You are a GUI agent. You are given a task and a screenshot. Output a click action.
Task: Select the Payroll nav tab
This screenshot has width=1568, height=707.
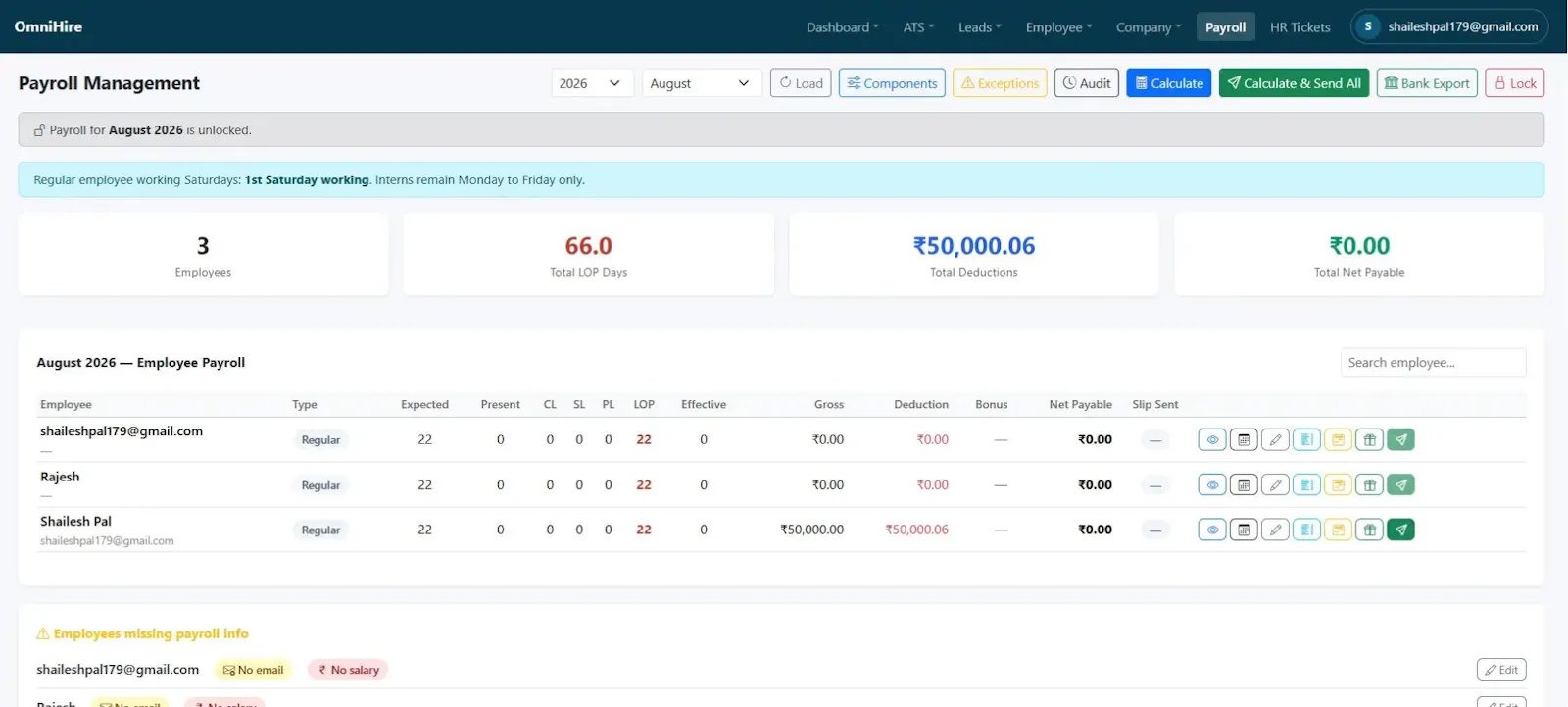click(x=1225, y=27)
